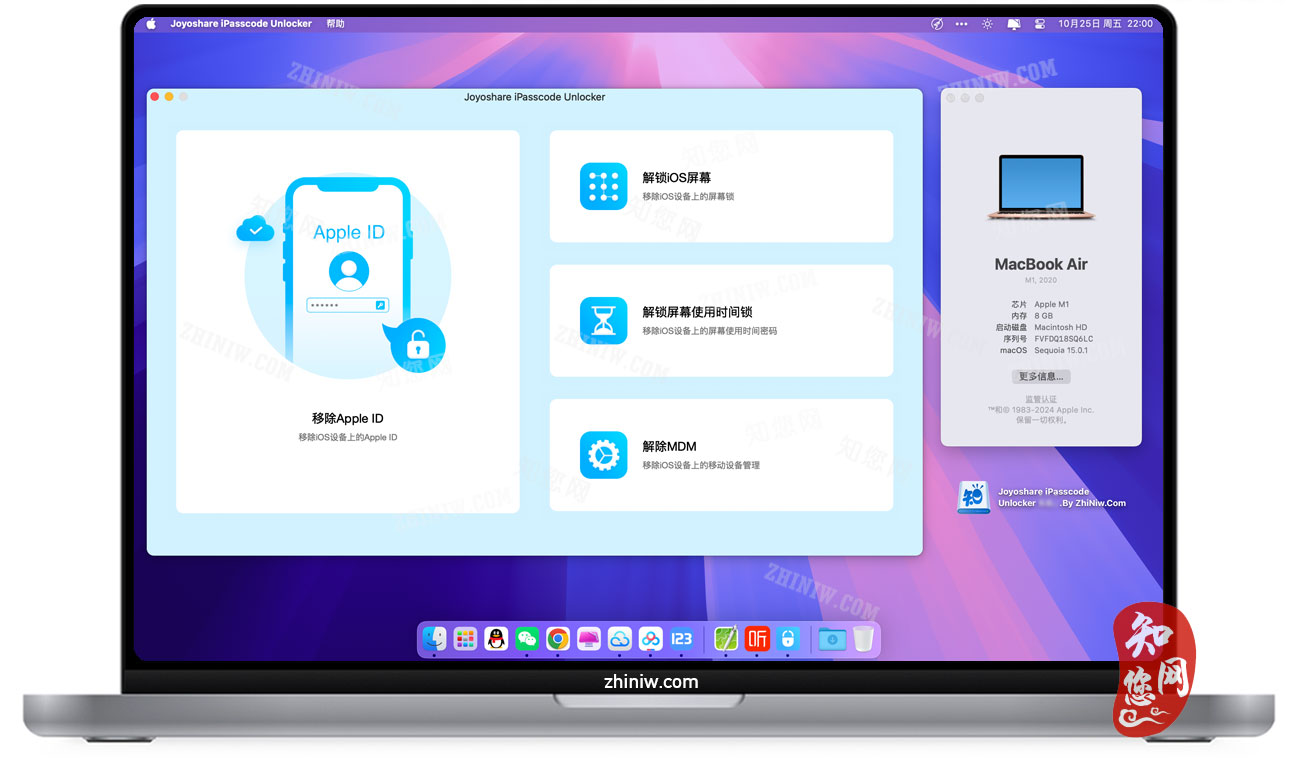Open the Joyoshare iPasscode Unlocker desktop file icon
1298x779 pixels.
(x=972, y=497)
